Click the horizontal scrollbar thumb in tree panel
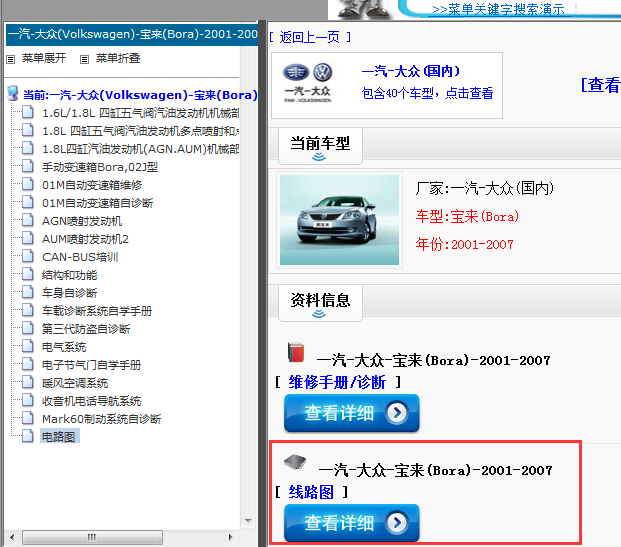 [92, 537]
